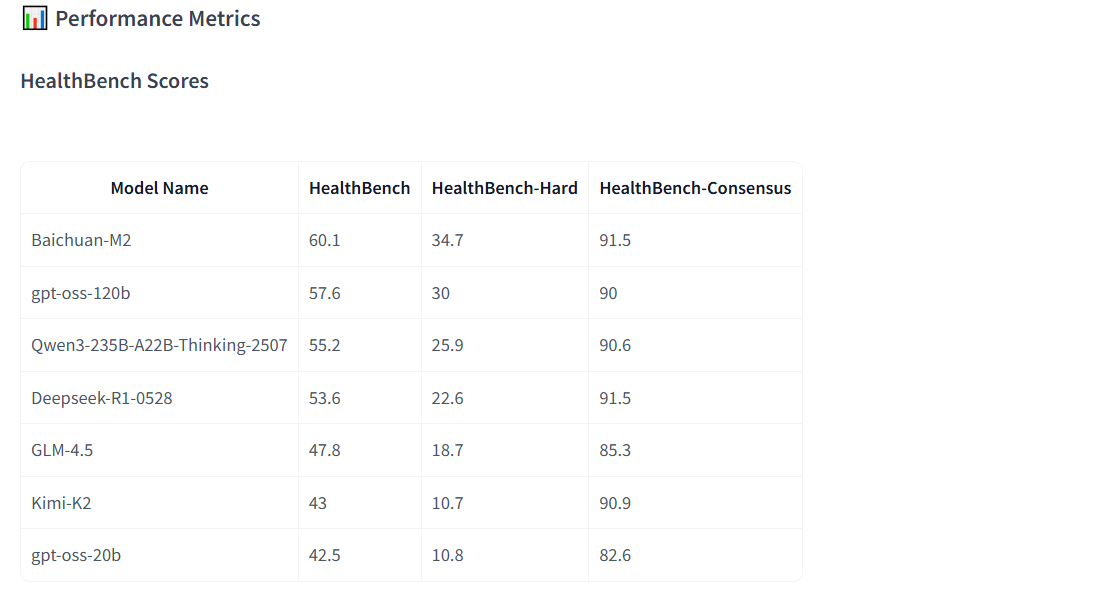Click the bar chart icon beside Performance Metrics
Image resolution: width=1107 pixels, height=613 pixels.
[34, 18]
